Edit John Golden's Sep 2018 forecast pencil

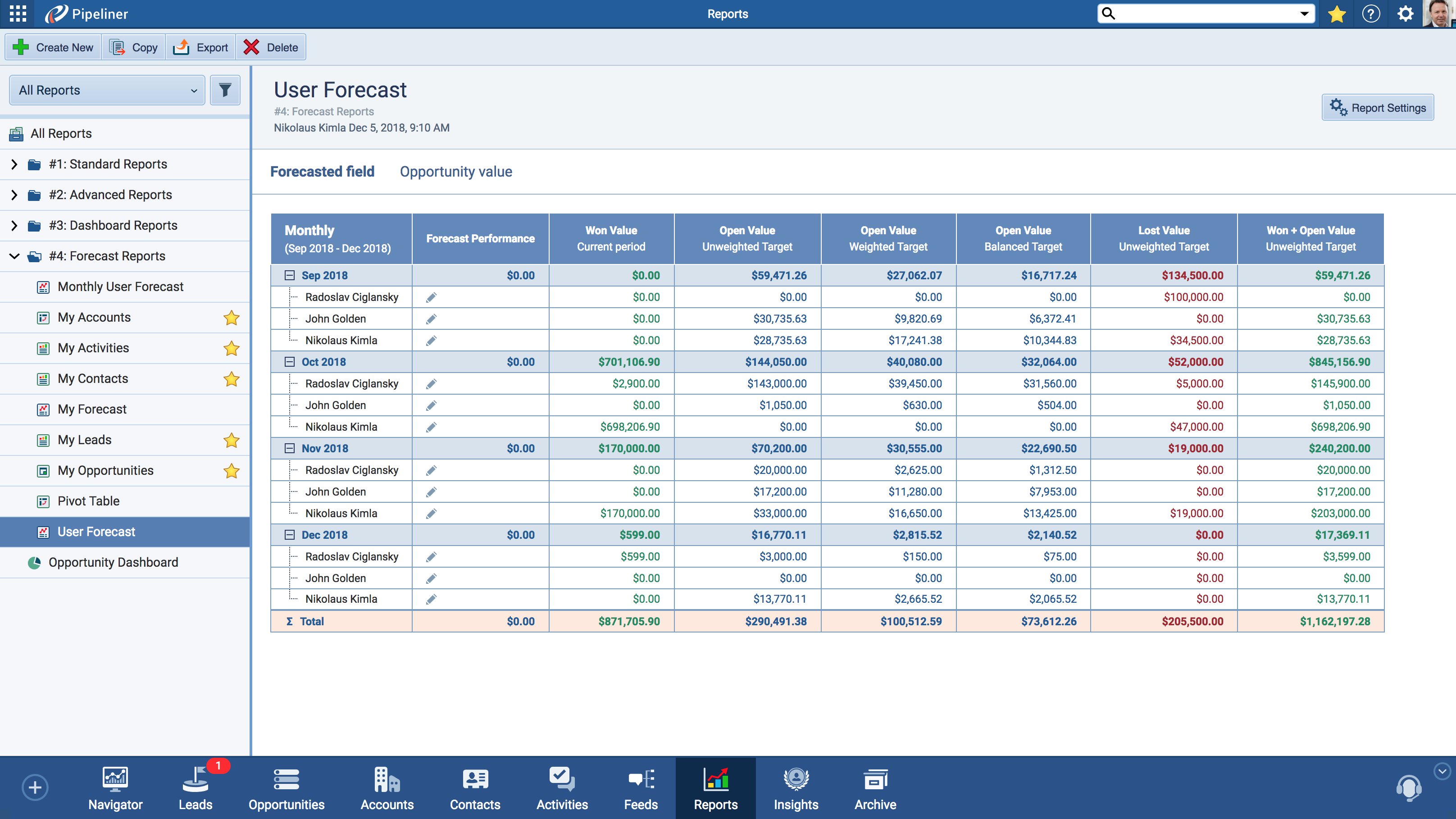[431, 319]
